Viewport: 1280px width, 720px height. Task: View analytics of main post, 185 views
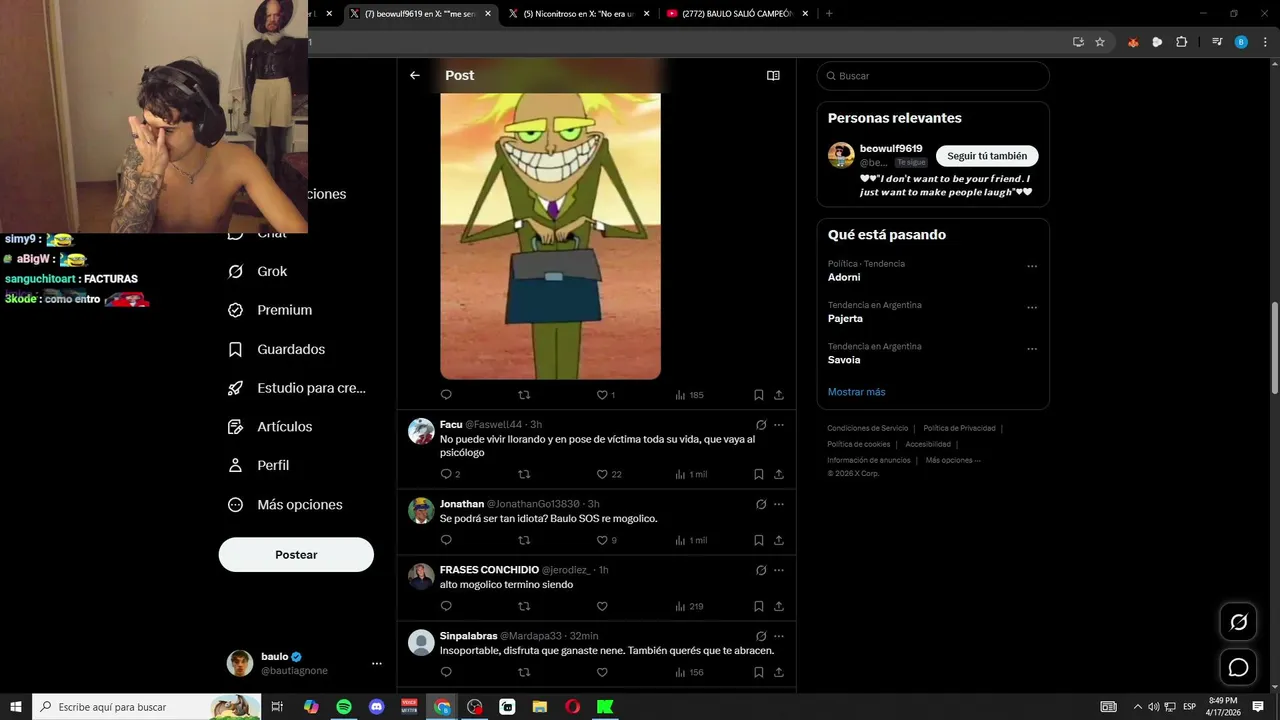coord(689,395)
